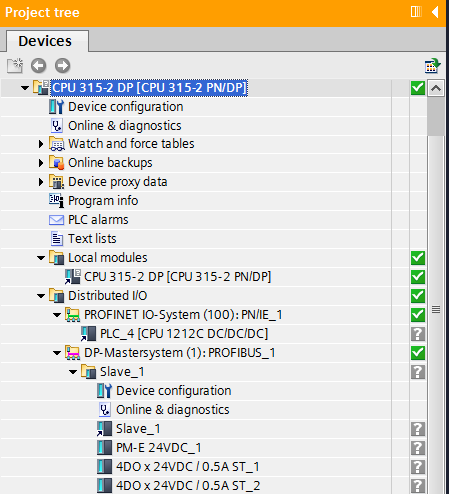449x494 pixels.
Task: Open PLC alarms envelope item
Action: 98,220
